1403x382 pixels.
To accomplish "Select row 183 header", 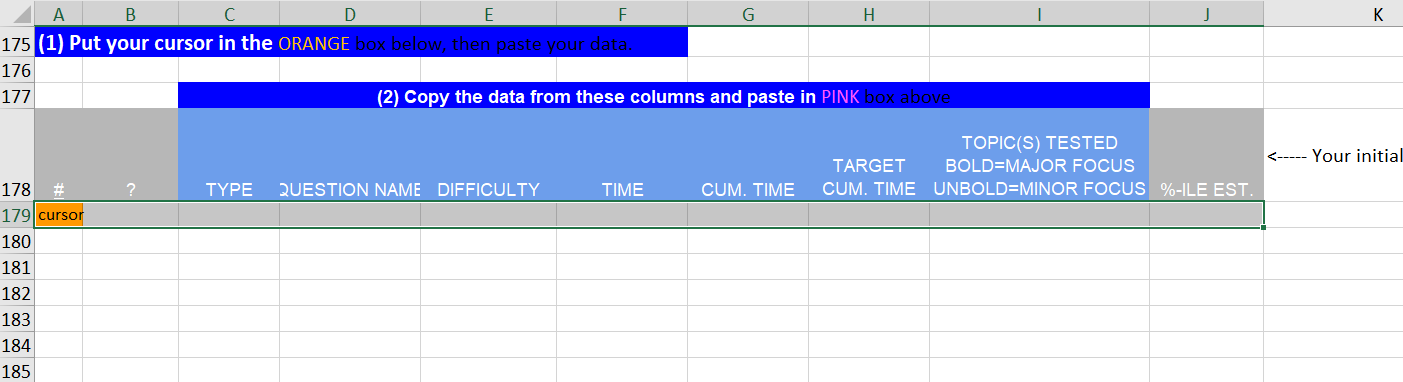I will coord(17,319).
